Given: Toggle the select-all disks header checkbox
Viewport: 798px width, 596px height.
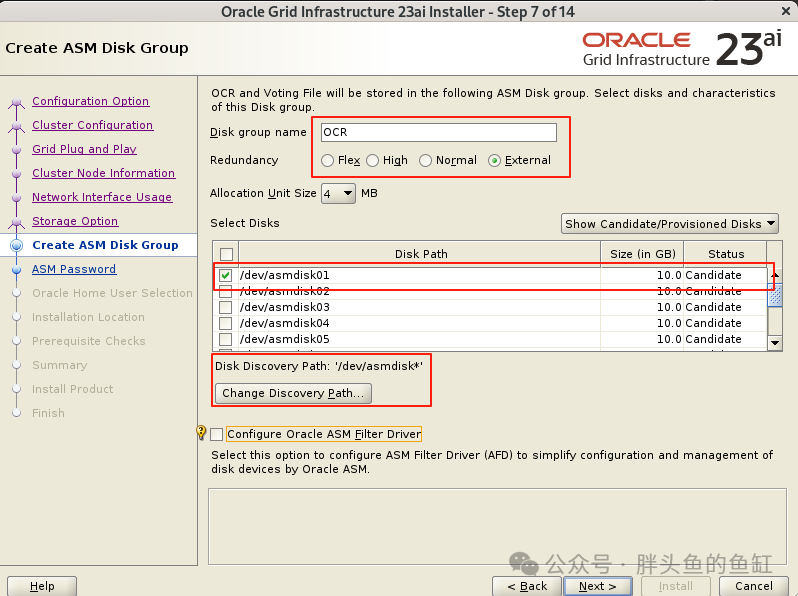Looking at the screenshot, I should 226,254.
